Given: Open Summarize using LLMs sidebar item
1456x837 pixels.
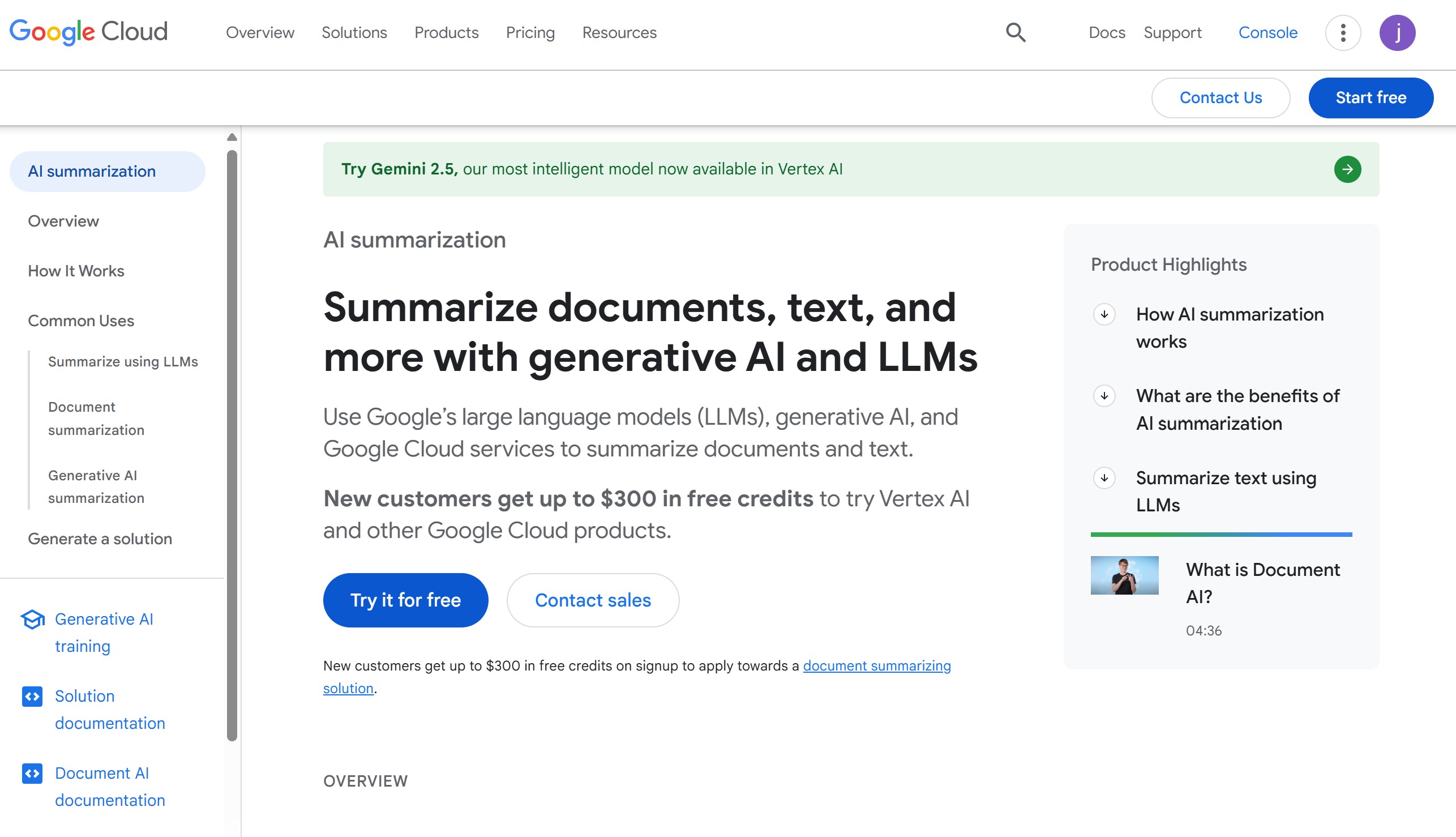Looking at the screenshot, I should 122,362.
